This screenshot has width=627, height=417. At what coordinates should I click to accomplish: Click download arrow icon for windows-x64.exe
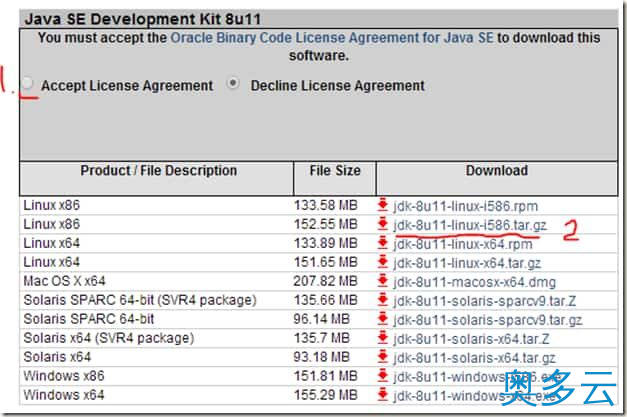(x=383, y=395)
